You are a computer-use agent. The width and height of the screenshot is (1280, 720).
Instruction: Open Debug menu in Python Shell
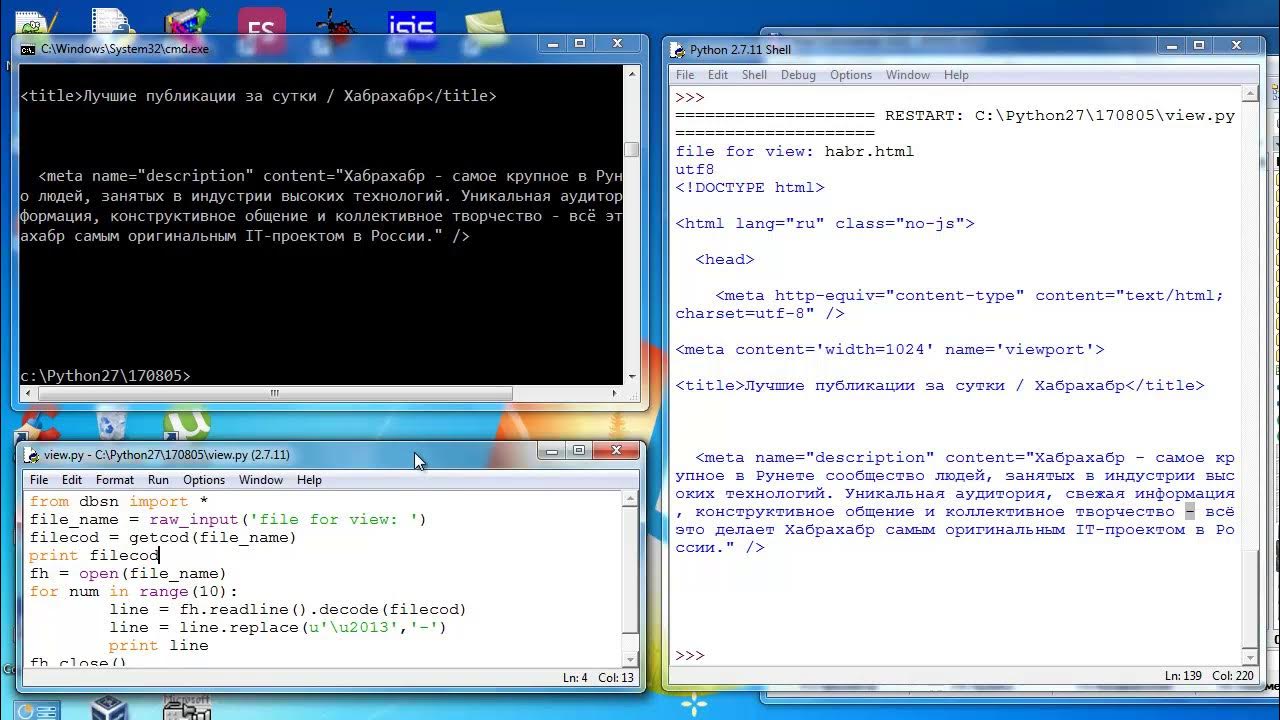coord(798,75)
